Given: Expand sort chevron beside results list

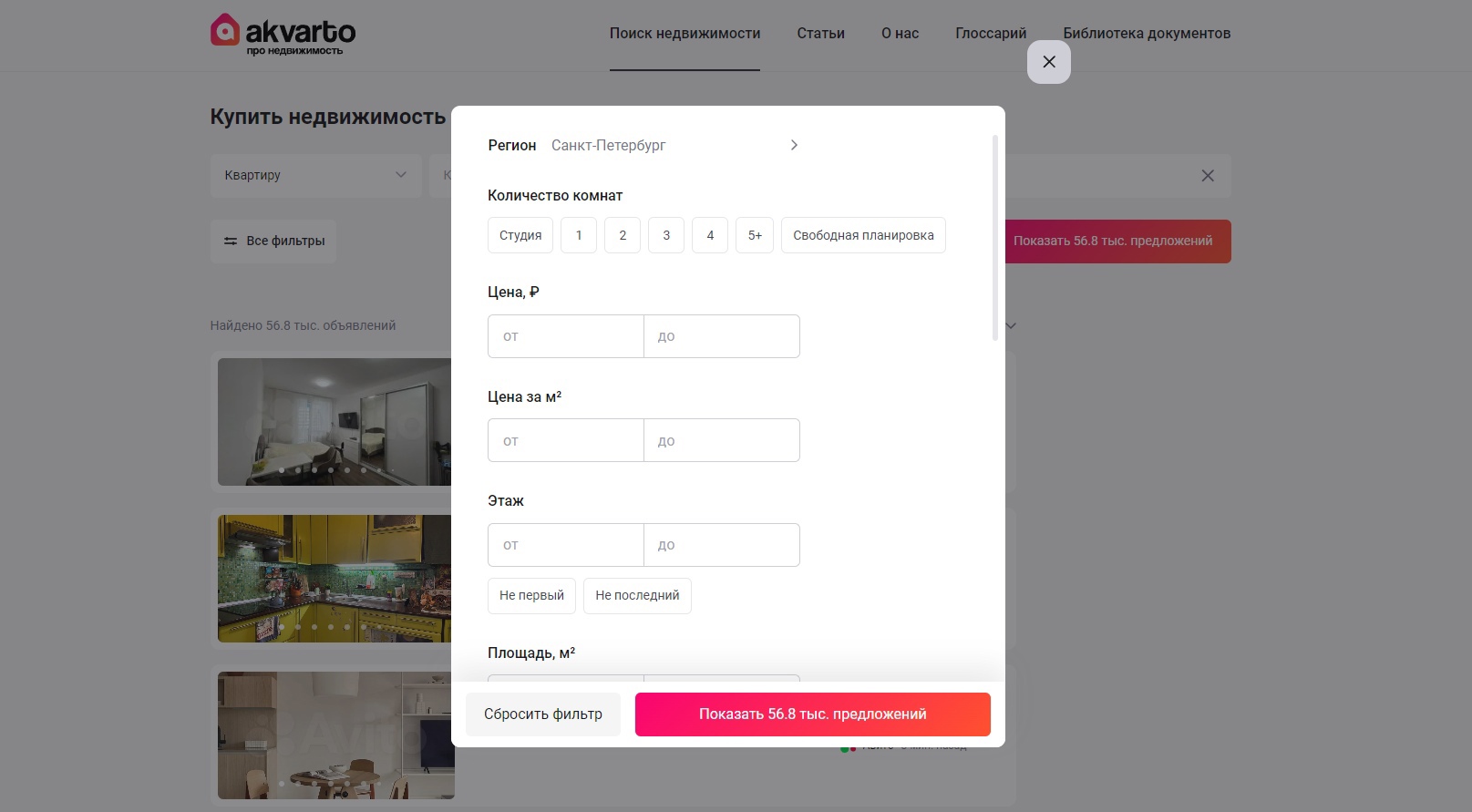Looking at the screenshot, I should (1011, 325).
